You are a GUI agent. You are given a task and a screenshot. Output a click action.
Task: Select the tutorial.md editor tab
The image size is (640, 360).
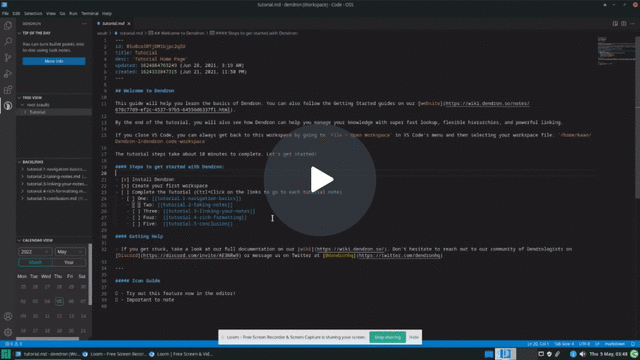point(114,24)
